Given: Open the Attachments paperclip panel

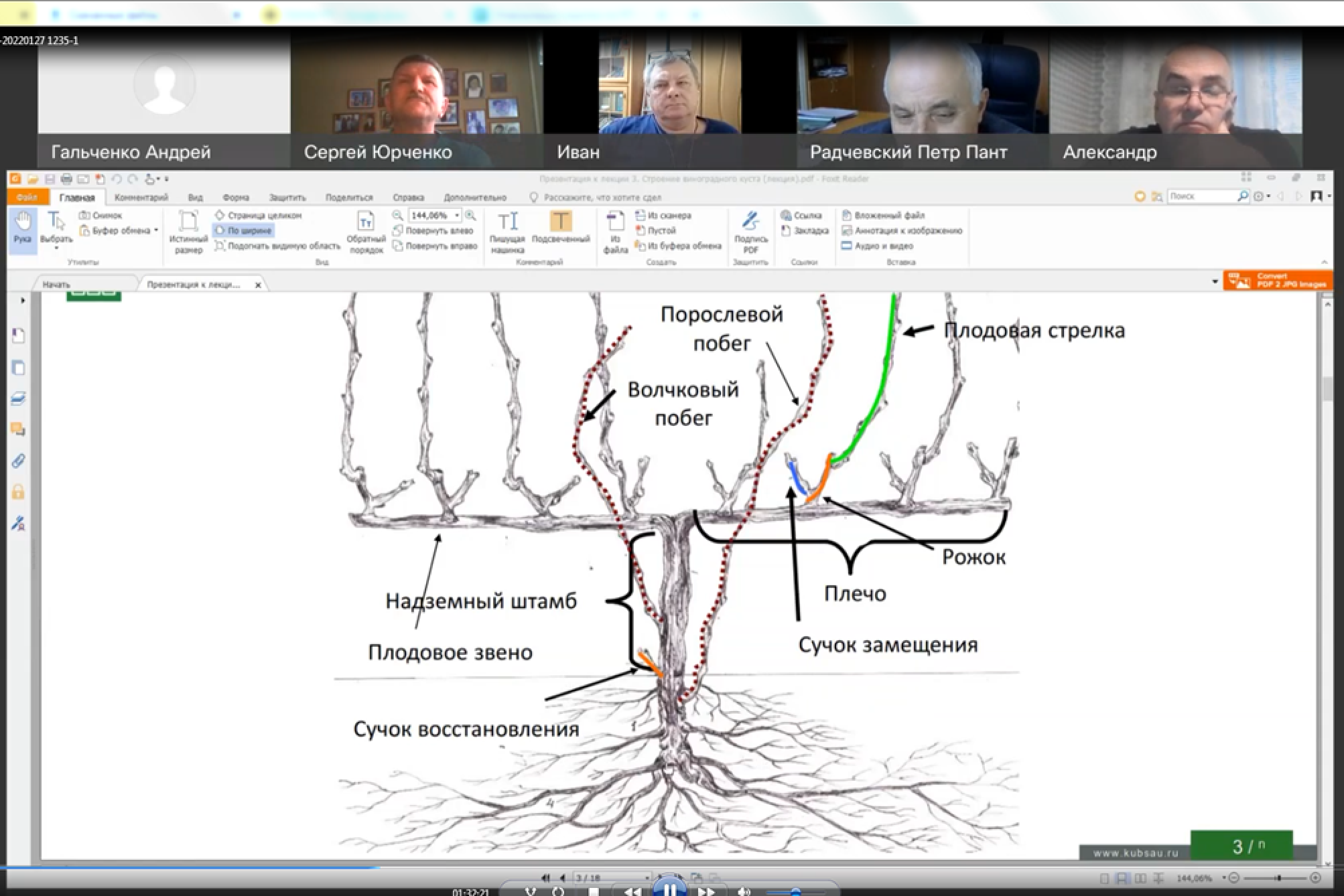Looking at the screenshot, I should 19,461.
